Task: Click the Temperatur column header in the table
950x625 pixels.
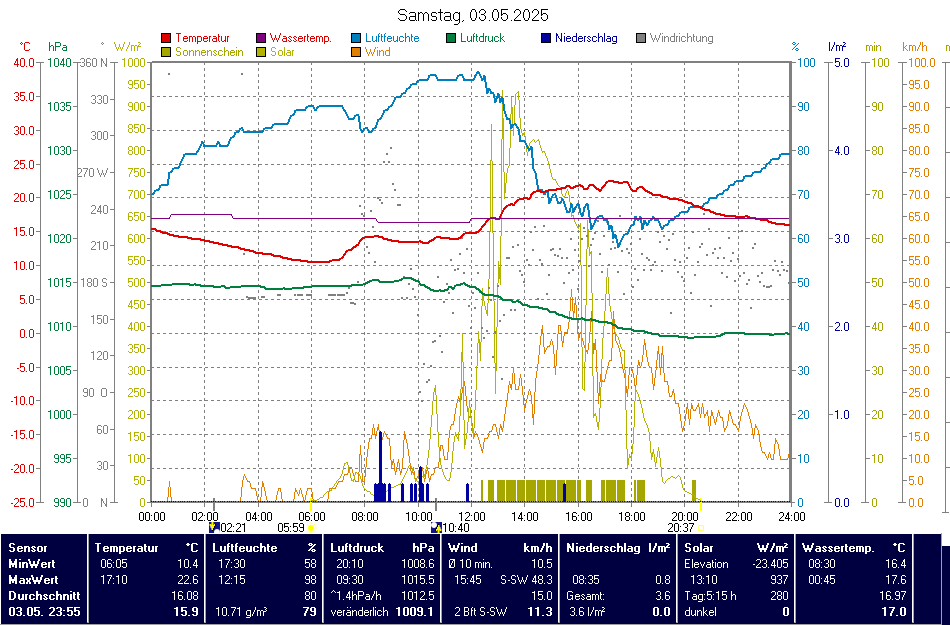Action: click(126, 547)
